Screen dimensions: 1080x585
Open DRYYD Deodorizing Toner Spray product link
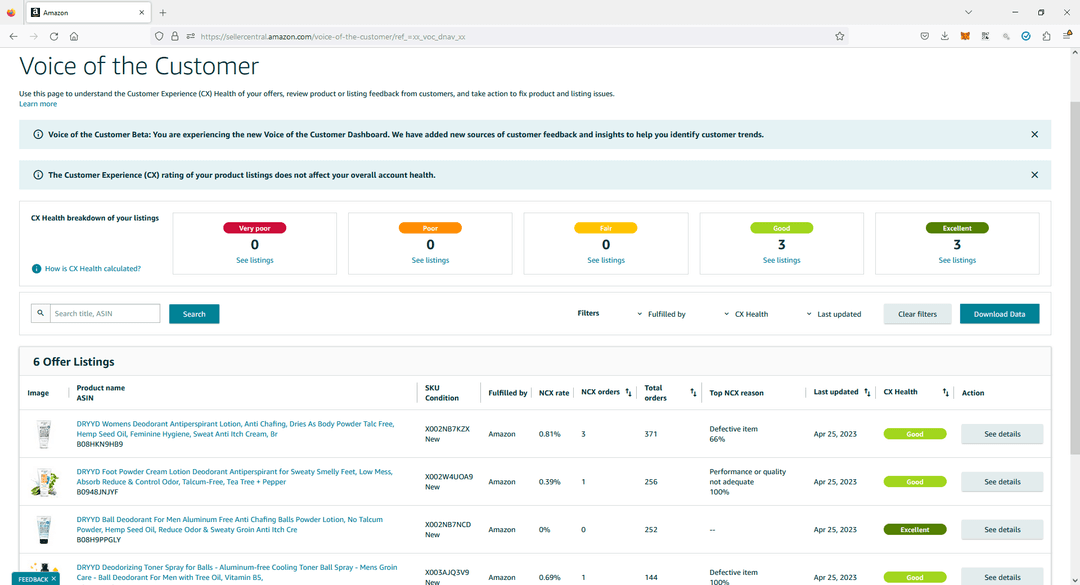(x=237, y=572)
